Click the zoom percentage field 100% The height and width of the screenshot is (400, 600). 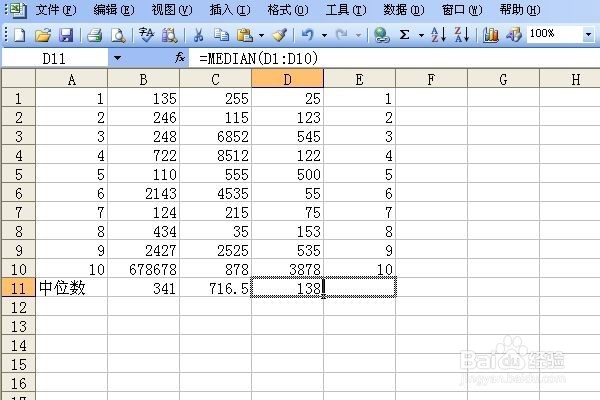(x=554, y=35)
